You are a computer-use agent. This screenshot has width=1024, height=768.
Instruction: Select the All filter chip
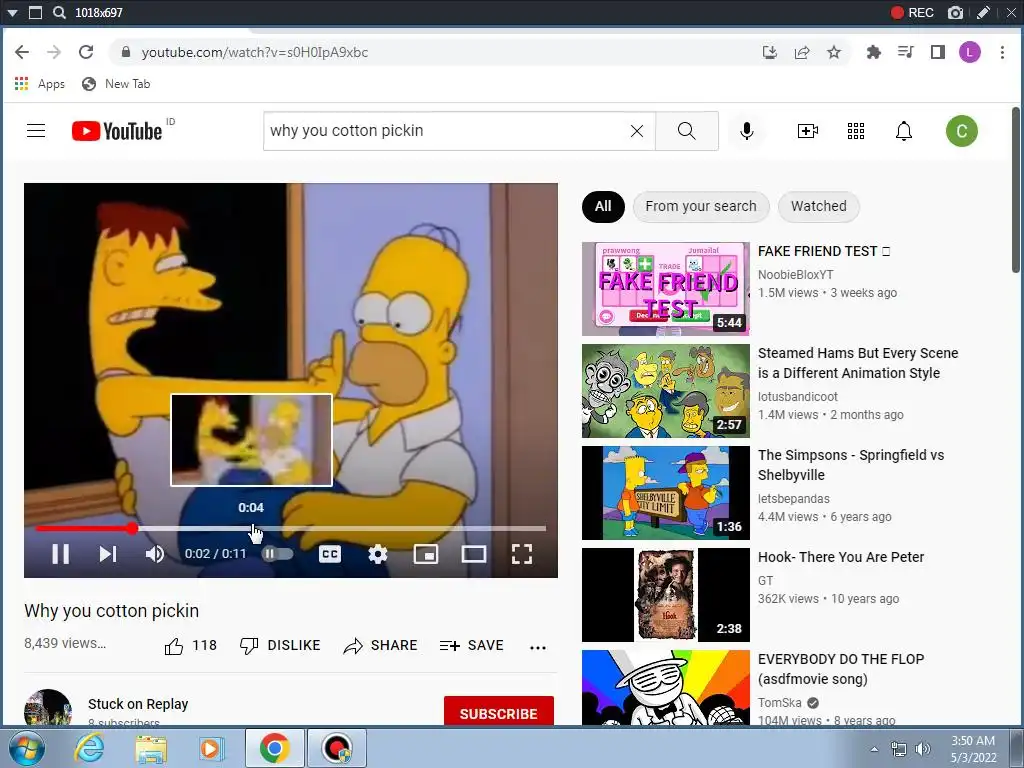pos(603,206)
